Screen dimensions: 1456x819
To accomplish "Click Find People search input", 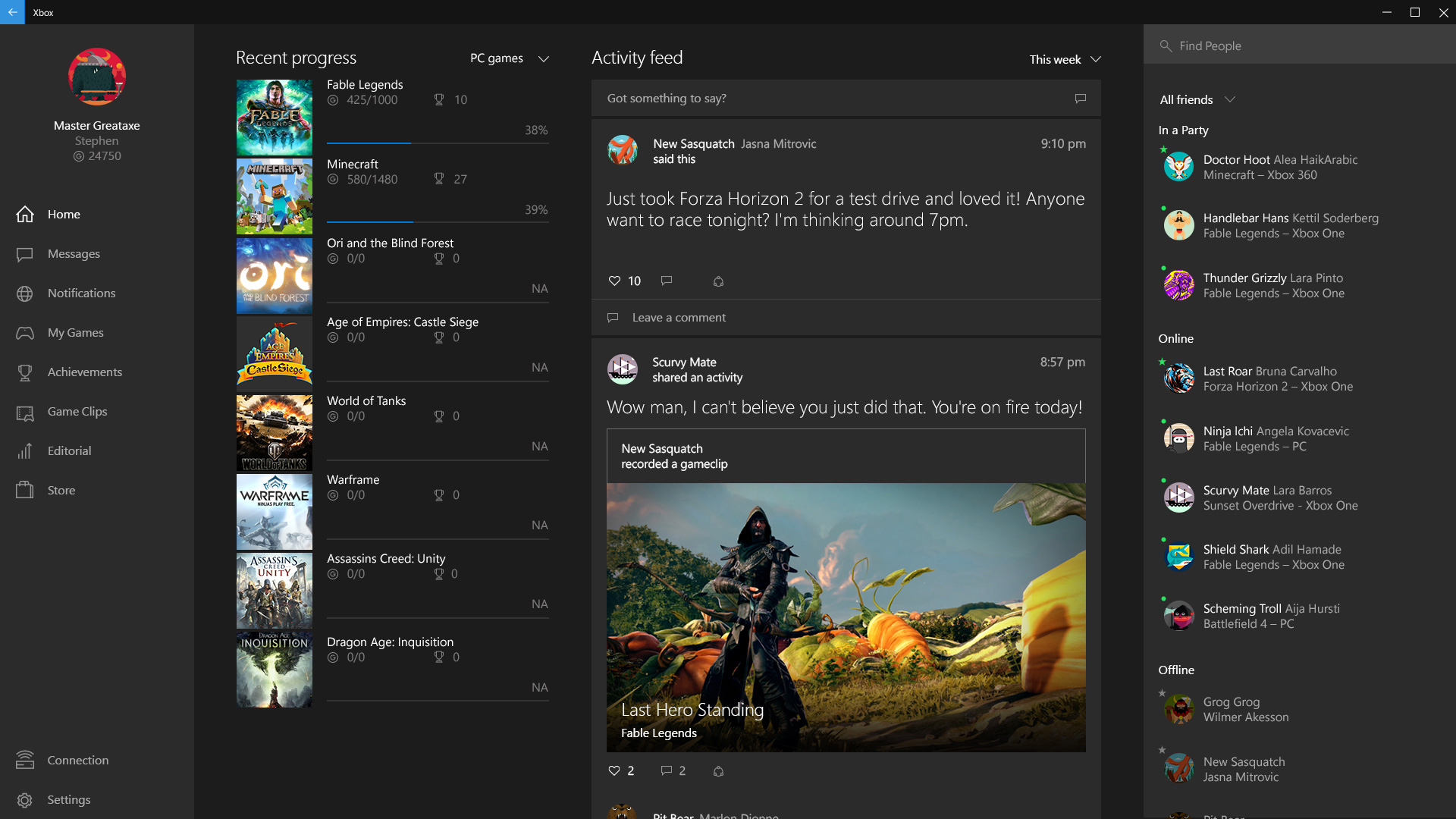I will (x=1299, y=44).
